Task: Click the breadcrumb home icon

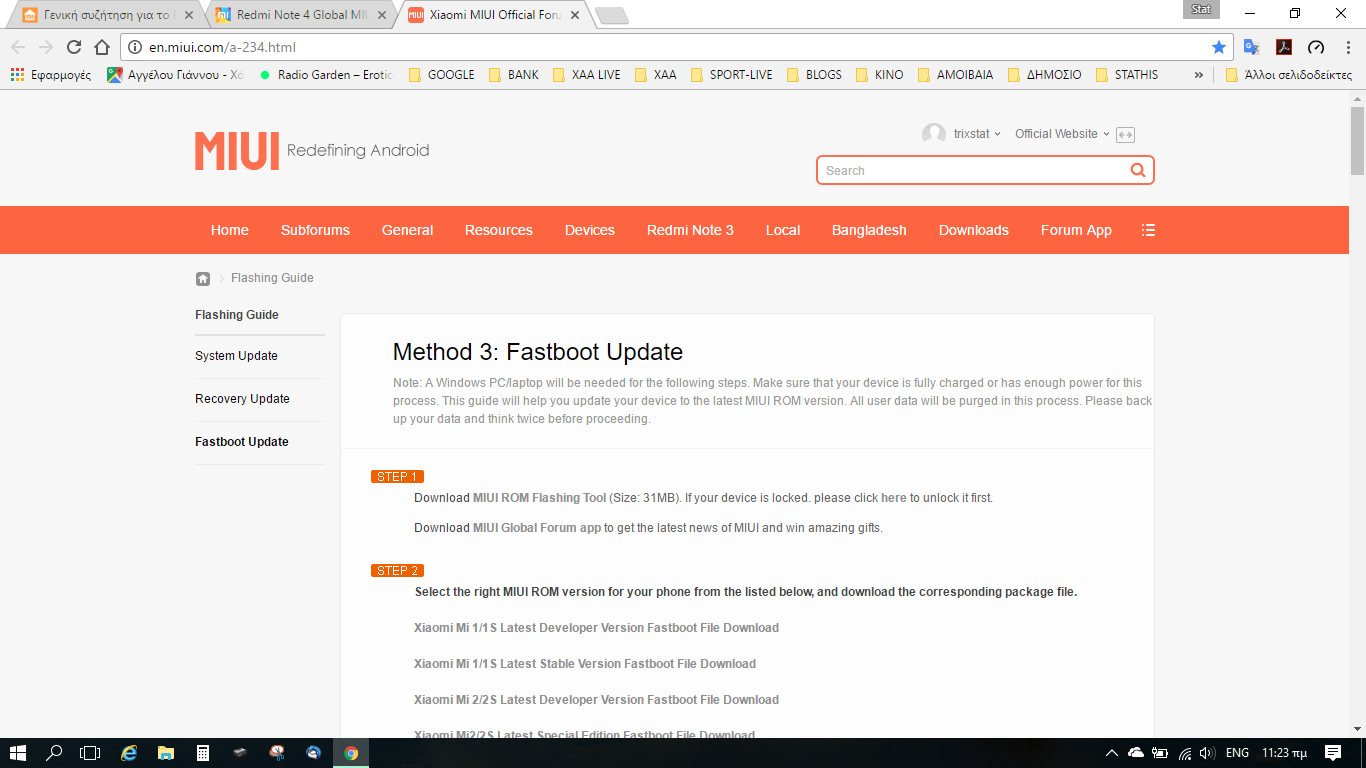Action: pyautogui.click(x=203, y=278)
